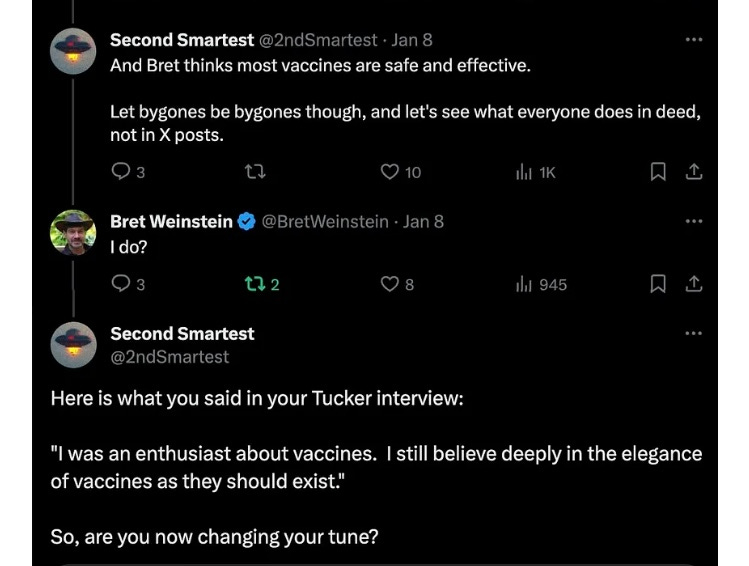The height and width of the screenshot is (566, 749).
Task: Share Second Smartest's first post
Action: click(694, 171)
